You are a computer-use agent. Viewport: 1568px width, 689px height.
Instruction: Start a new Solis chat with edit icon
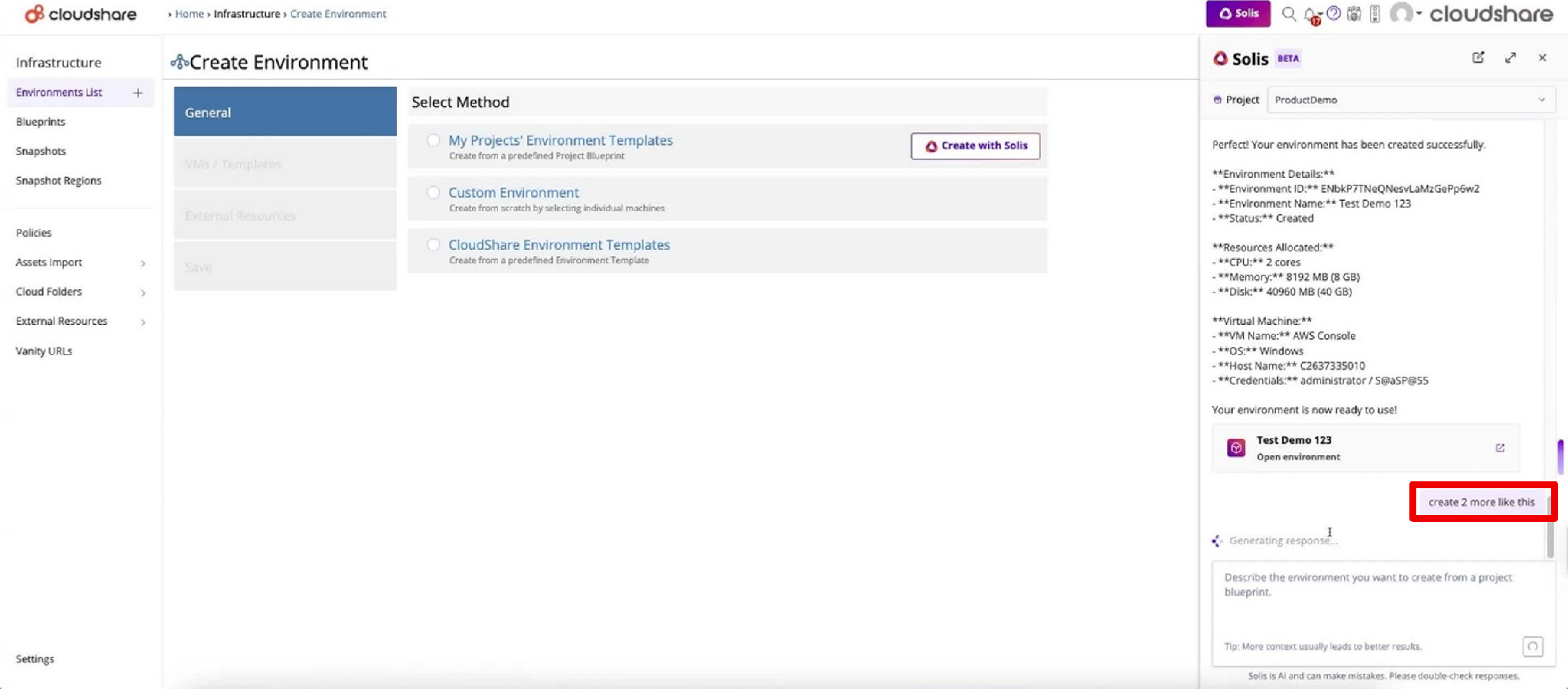(1478, 57)
